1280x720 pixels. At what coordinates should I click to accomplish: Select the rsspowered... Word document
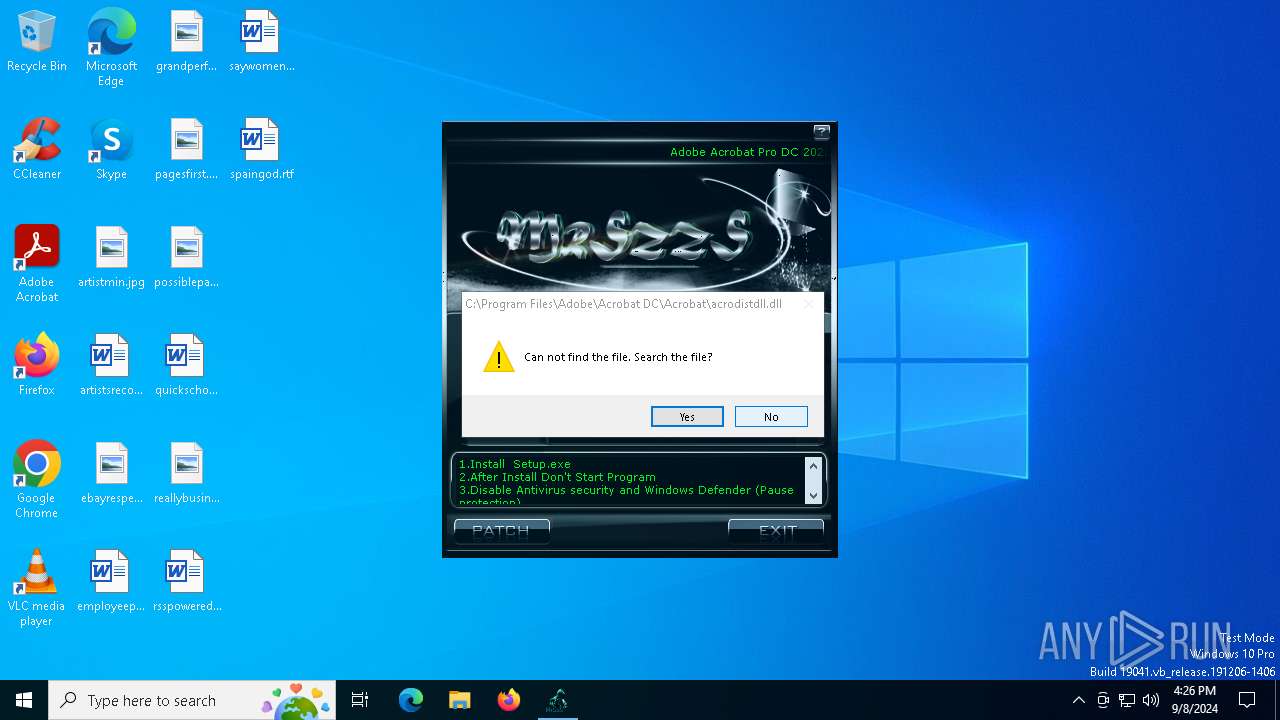point(186,582)
